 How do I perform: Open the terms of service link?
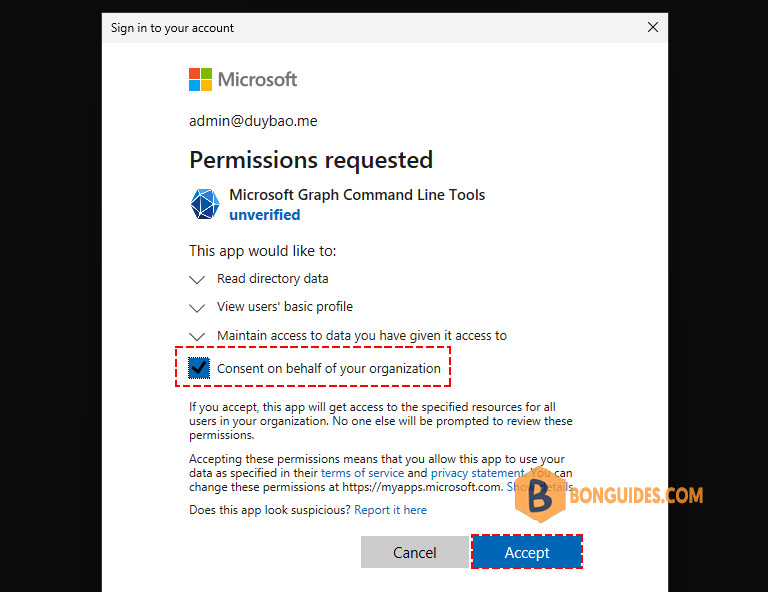click(x=362, y=473)
